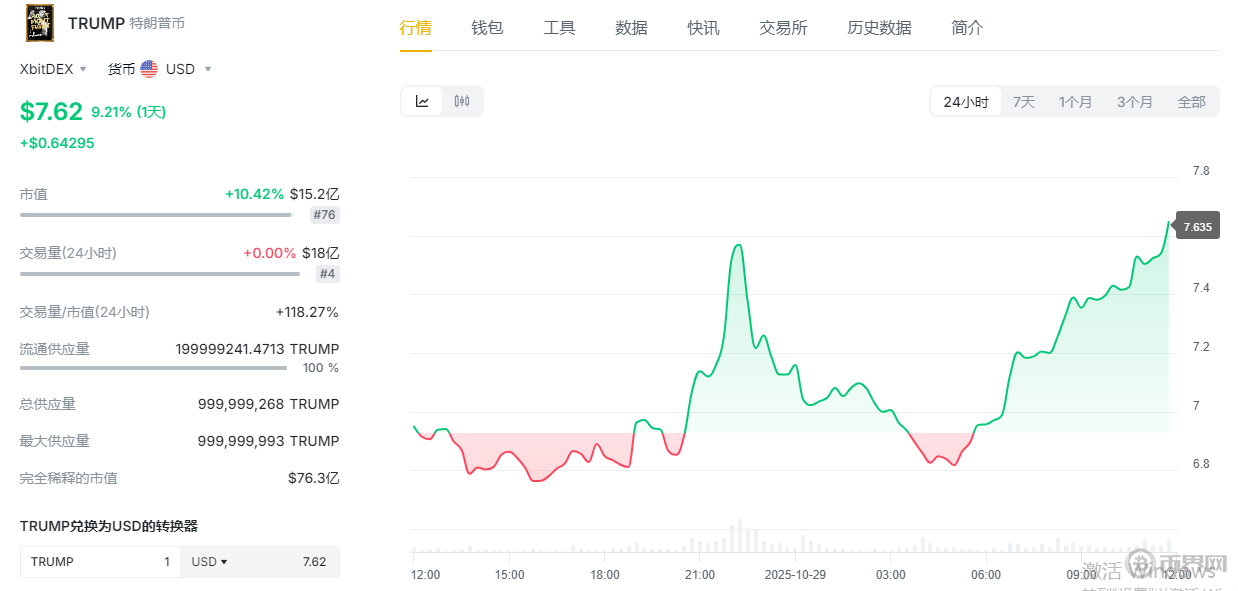The image size is (1238, 591).
Task: Open the USD currency selector dropdown
Action: pos(188,69)
